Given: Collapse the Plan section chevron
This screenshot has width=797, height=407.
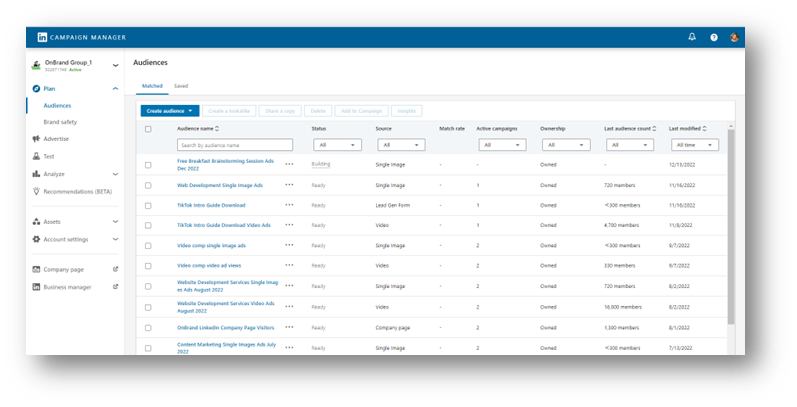Looking at the screenshot, I should tap(115, 88).
